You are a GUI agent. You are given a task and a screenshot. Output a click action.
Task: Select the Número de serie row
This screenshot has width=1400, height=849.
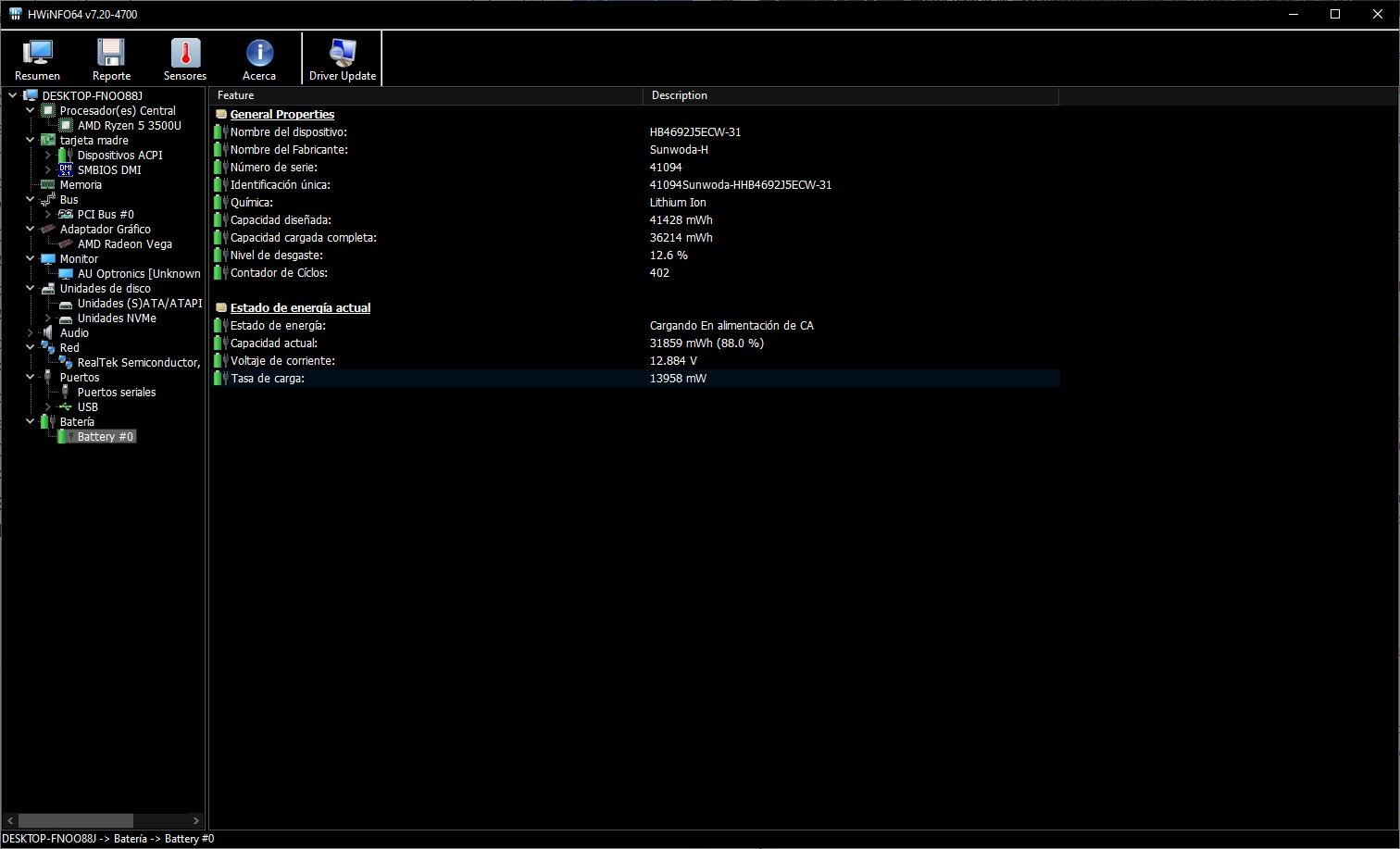[635, 168]
